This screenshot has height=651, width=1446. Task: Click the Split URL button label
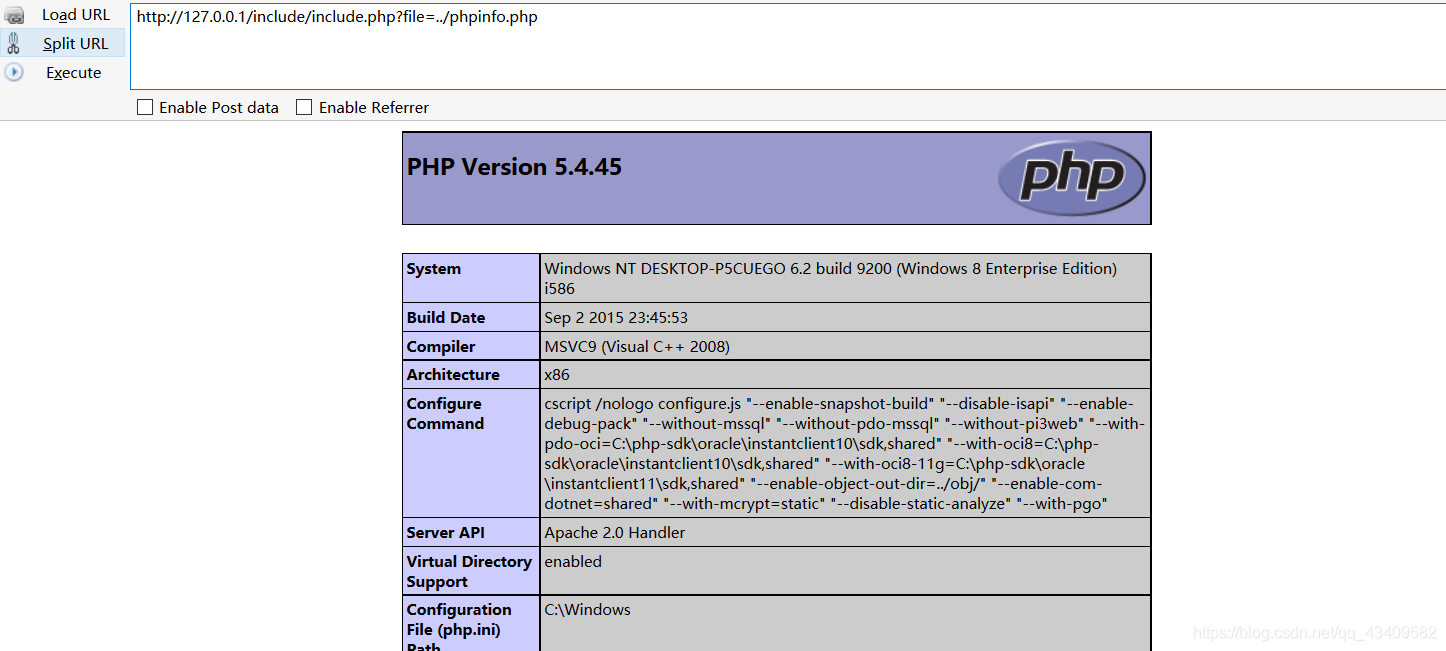[x=75, y=44]
